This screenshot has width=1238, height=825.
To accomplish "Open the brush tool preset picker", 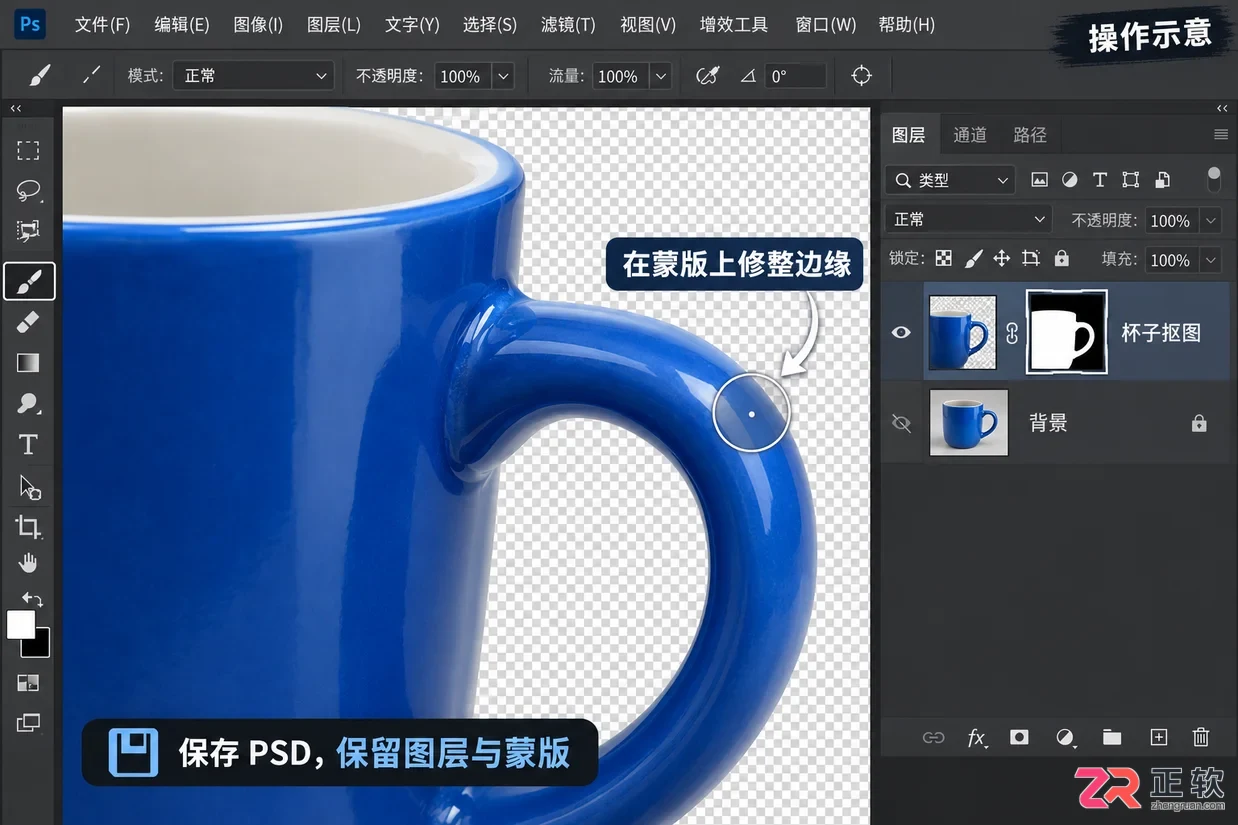I will [x=38, y=75].
